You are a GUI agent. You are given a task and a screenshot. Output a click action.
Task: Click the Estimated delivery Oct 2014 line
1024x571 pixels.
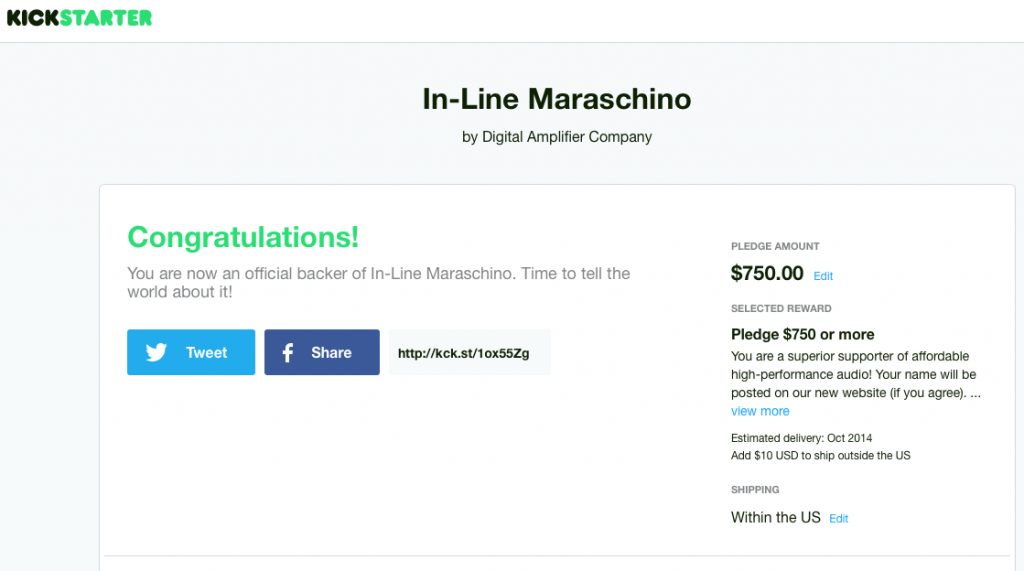[x=801, y=438]
